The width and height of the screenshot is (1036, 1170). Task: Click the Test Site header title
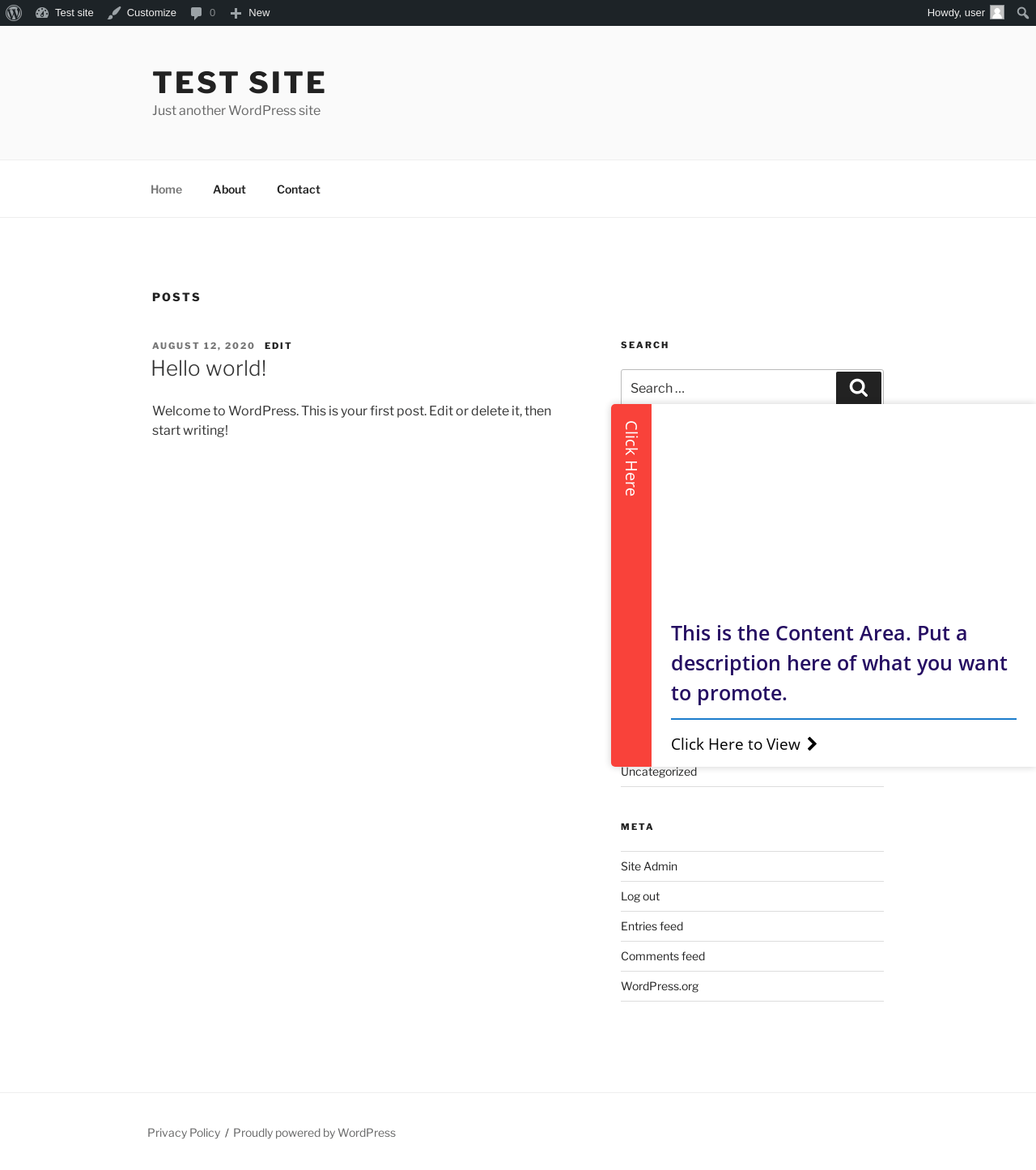[240, 83]
